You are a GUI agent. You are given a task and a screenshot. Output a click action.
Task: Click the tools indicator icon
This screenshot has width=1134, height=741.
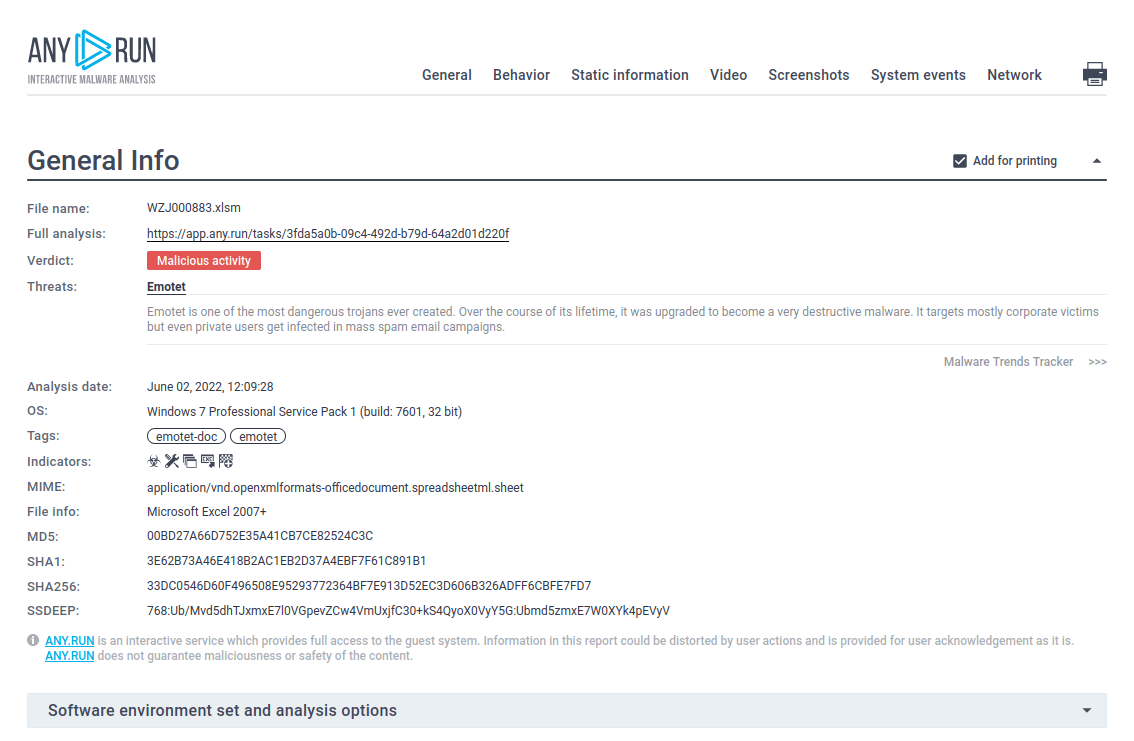coord(171,460)
